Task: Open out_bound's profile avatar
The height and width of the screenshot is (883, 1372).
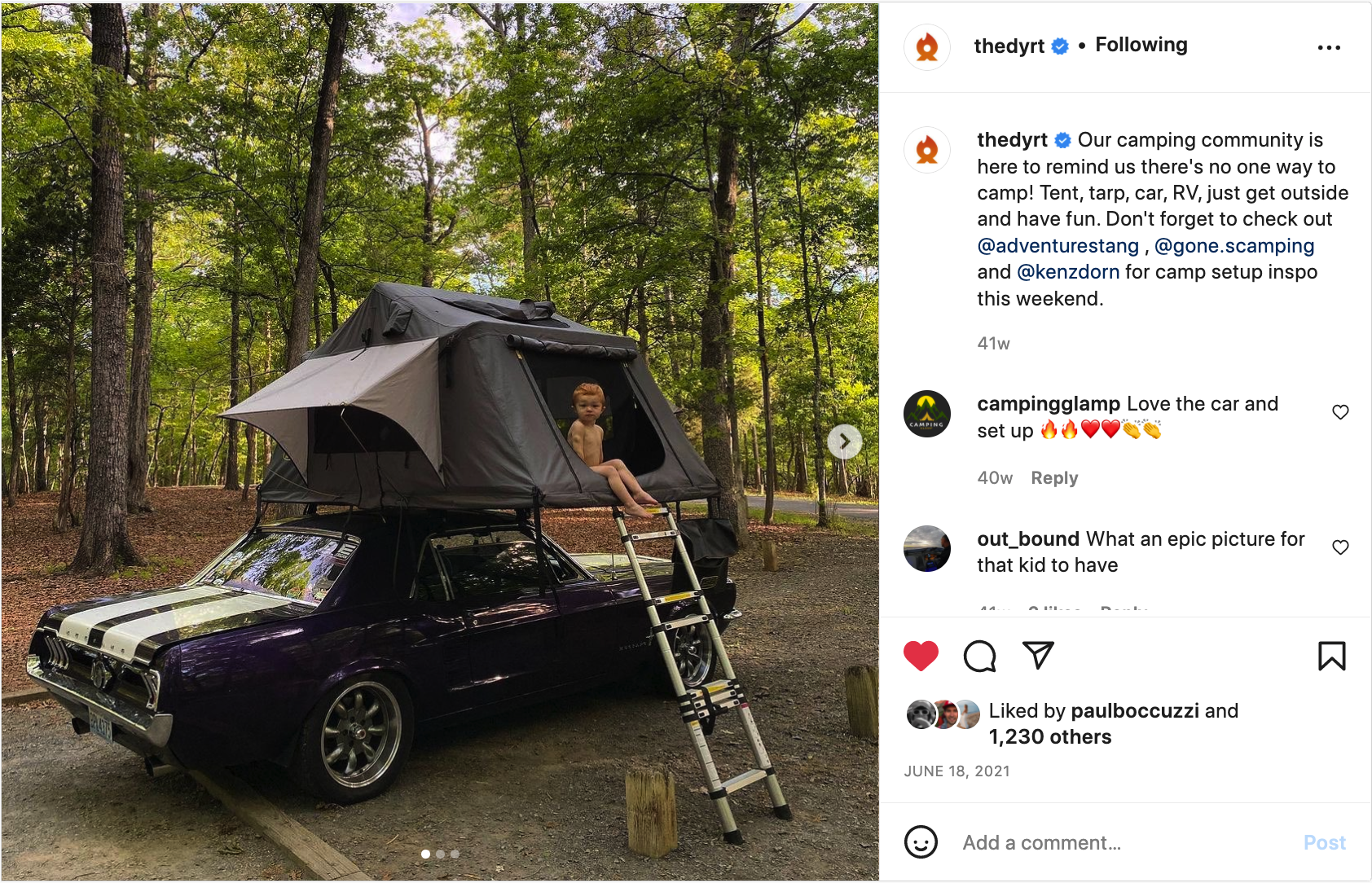Action: [927, 549]
